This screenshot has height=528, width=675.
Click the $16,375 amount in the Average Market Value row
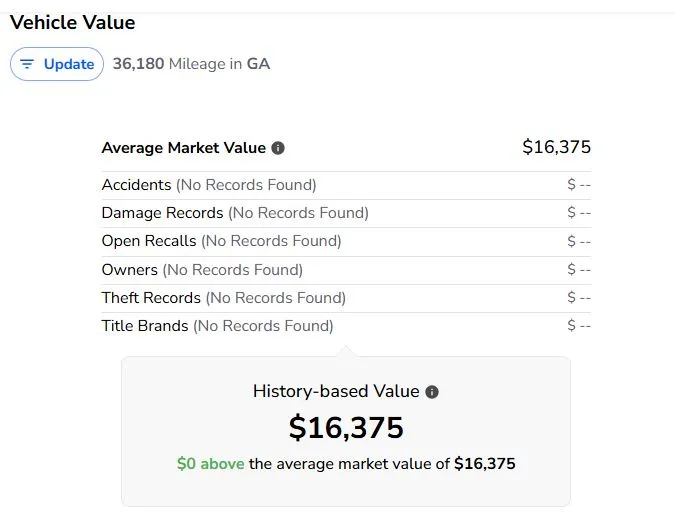point(556,147)
